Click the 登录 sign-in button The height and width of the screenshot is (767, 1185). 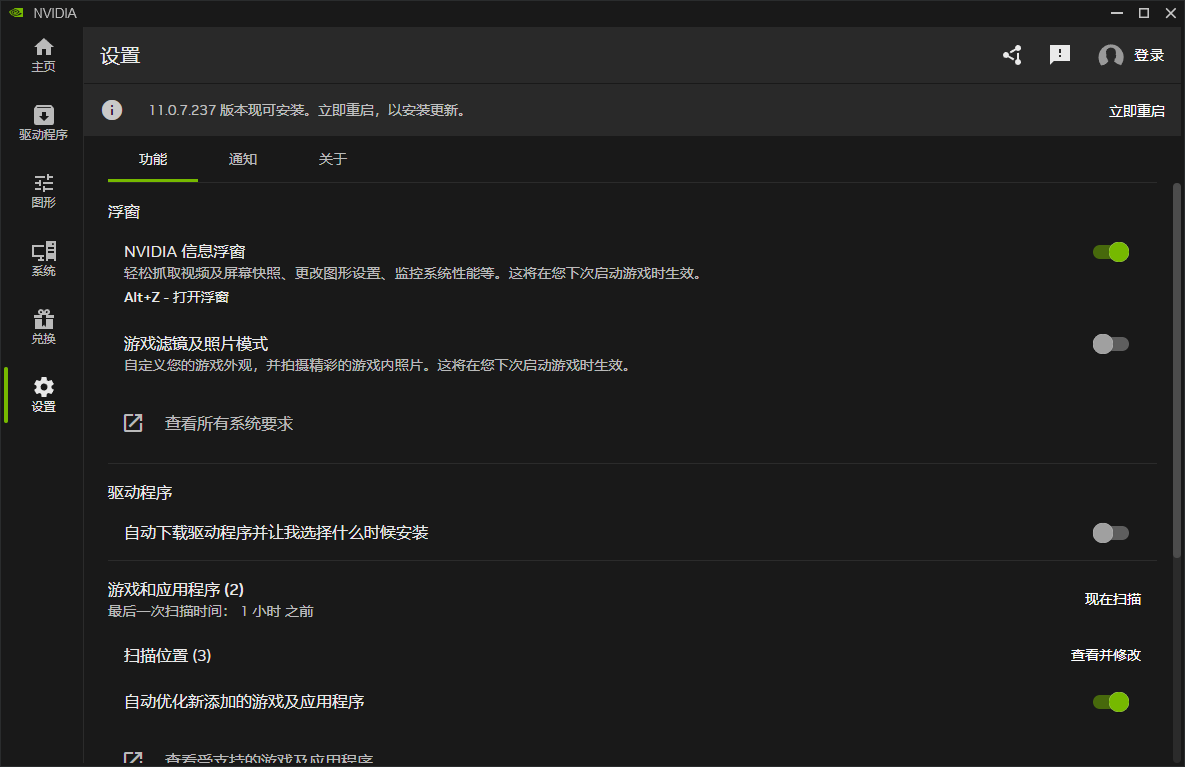coord(1149,55)
